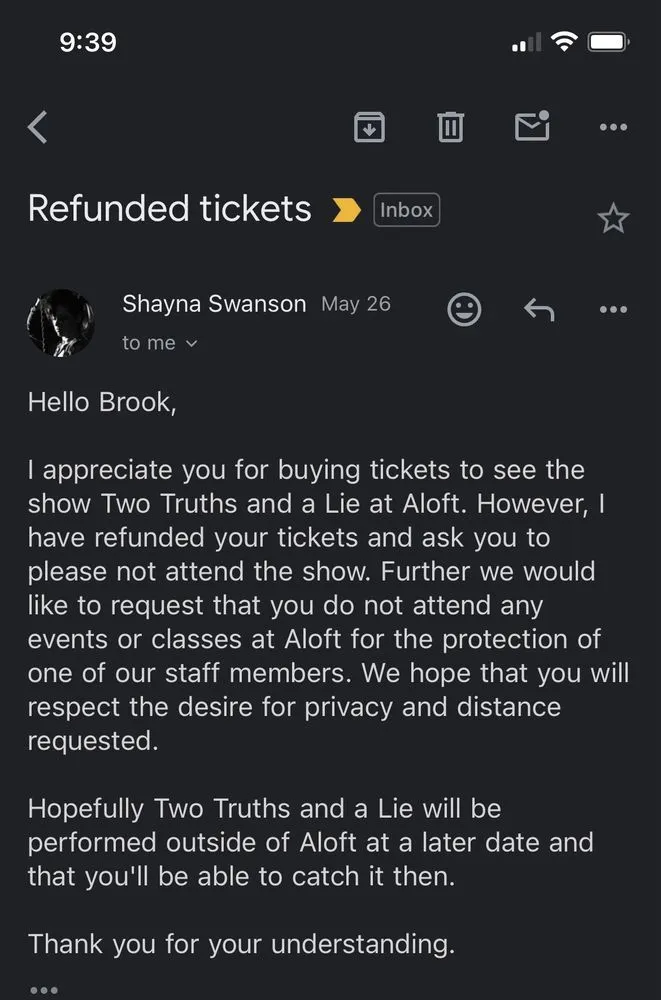Reply to Shayna Swanson's message

tap(539, 310)
